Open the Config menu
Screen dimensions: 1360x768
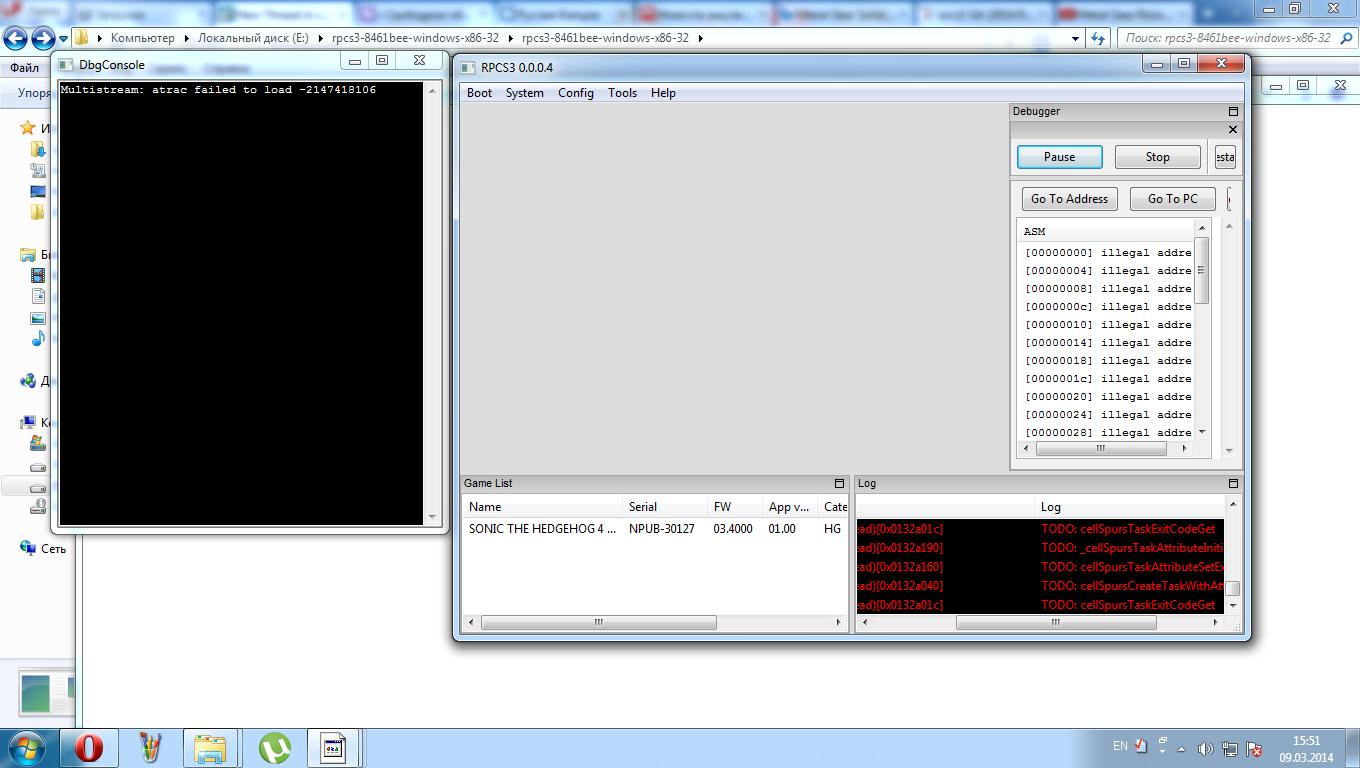pos(575,93)
